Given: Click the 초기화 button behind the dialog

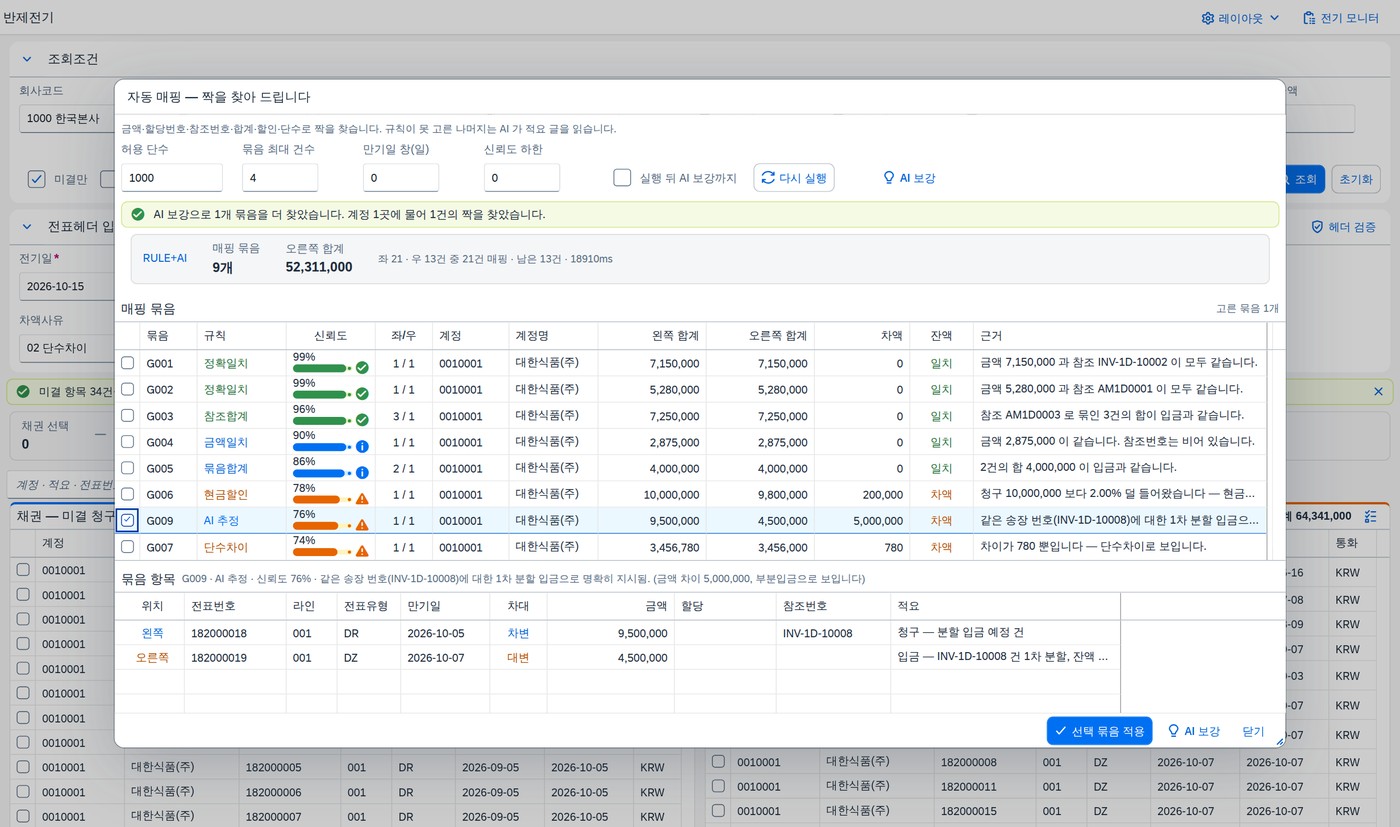Looking at the screenshot, I should pyautogui.click(x=1356, y=179).
